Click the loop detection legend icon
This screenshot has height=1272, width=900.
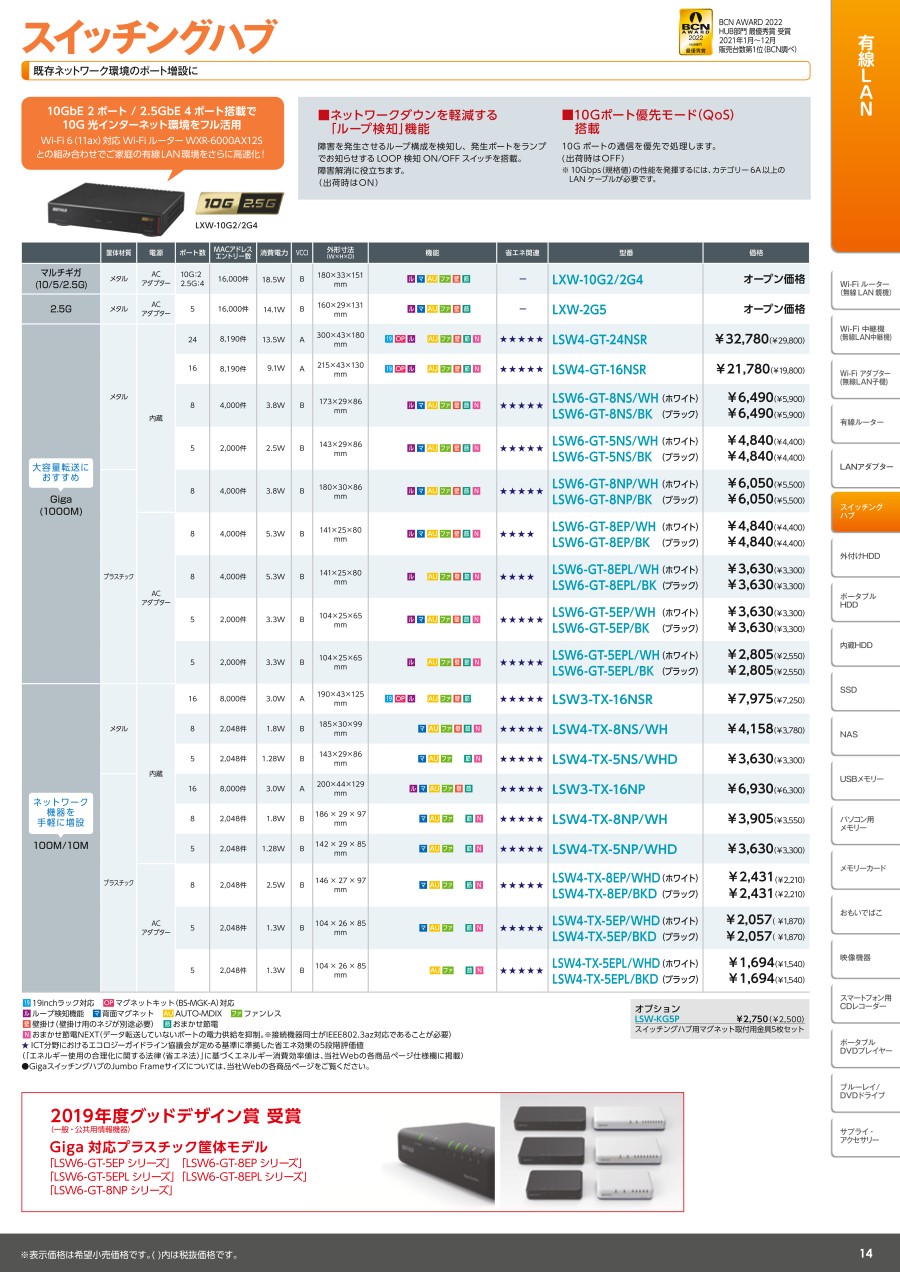click(x=27, y=1013)
